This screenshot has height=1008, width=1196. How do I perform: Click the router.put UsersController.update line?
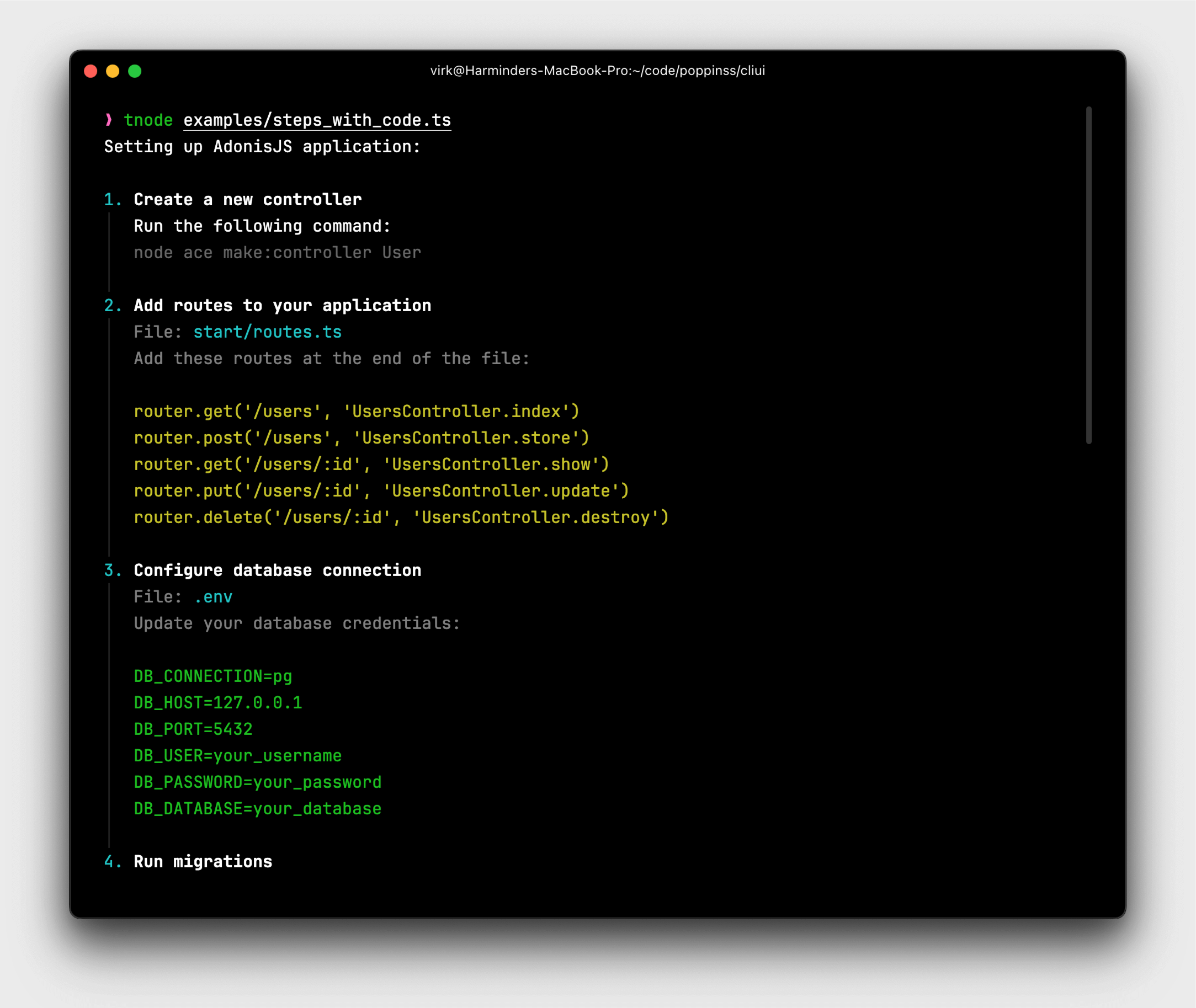tap(382, 491)
